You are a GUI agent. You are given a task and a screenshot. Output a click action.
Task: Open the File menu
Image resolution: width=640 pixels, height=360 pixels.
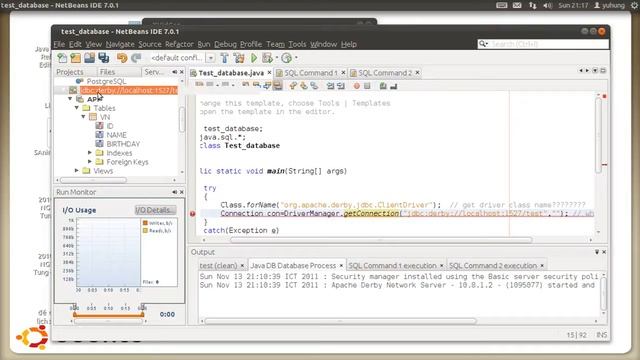[59, 44]
